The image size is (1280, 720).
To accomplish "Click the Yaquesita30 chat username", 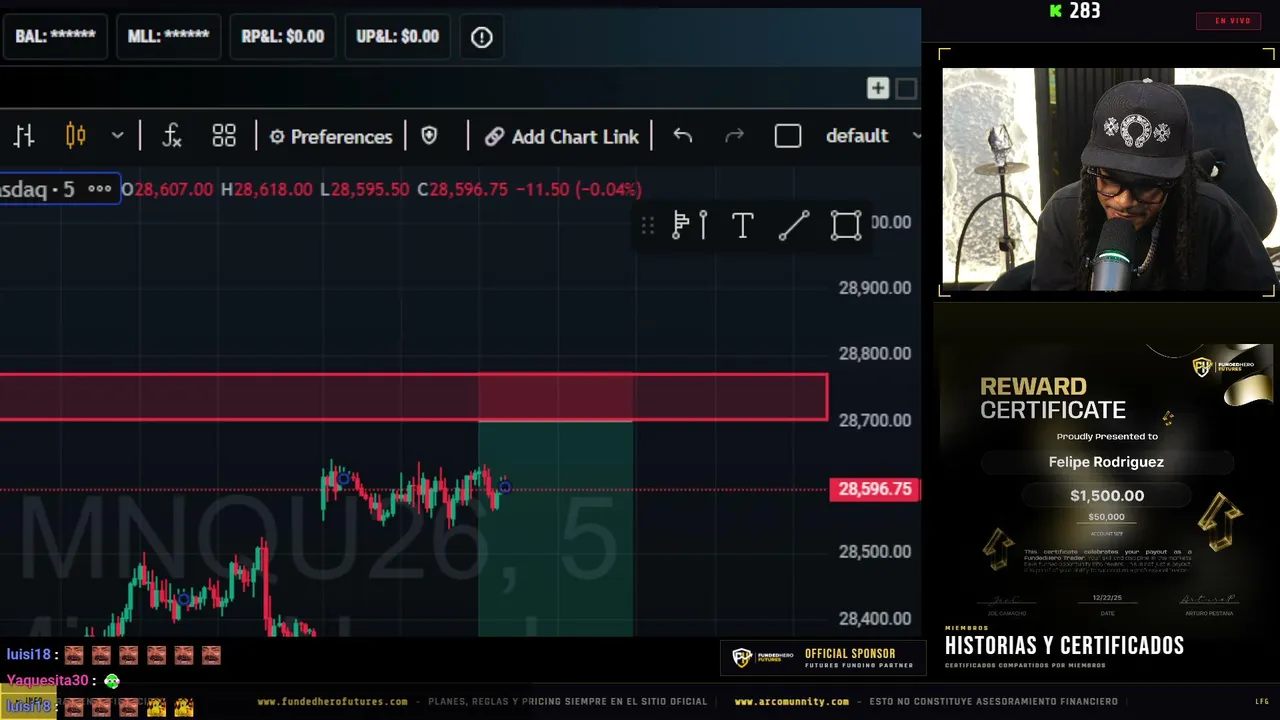I will click(x=47, y=681).
